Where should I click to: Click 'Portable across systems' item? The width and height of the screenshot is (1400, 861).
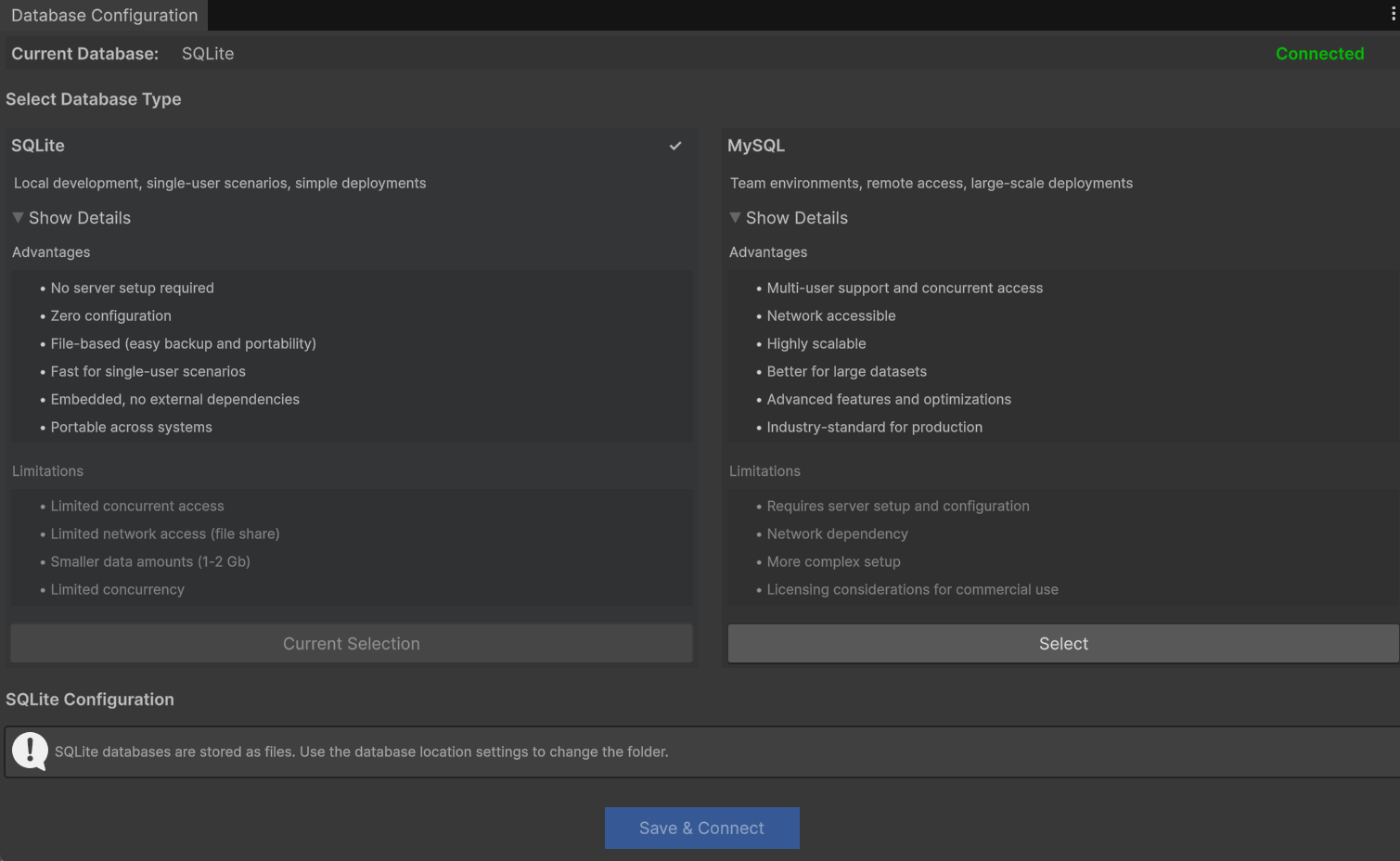(x=131, y=428)
